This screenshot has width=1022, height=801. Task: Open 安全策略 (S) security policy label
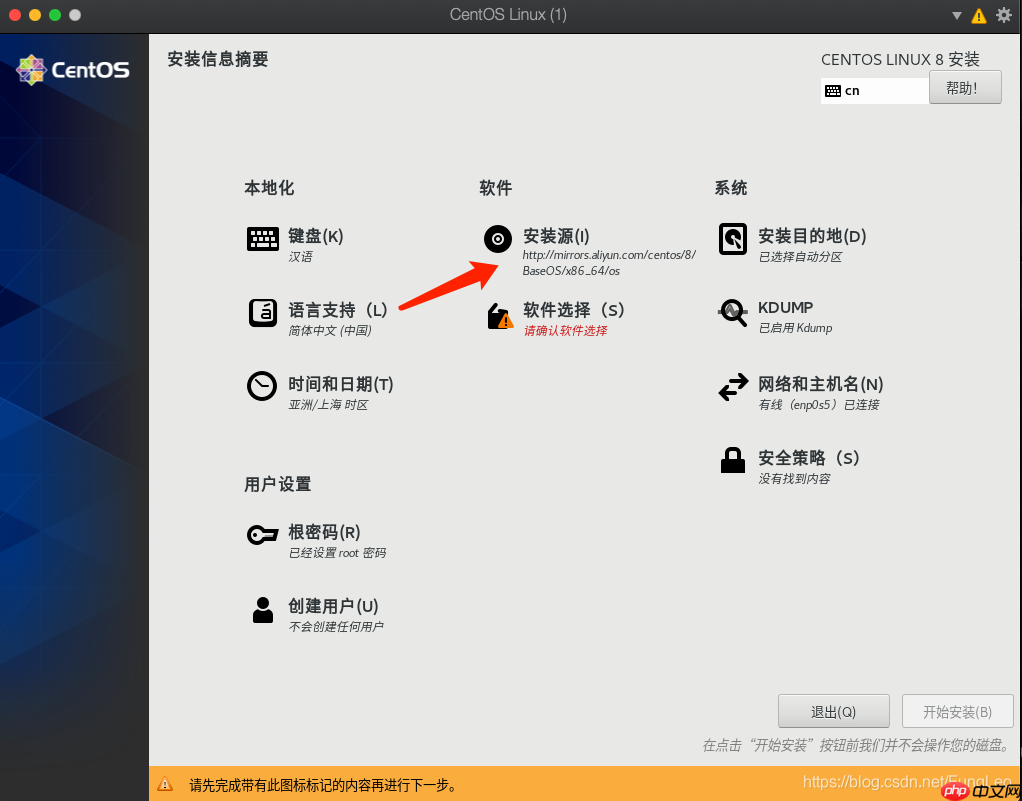click(x=808, y=458)
